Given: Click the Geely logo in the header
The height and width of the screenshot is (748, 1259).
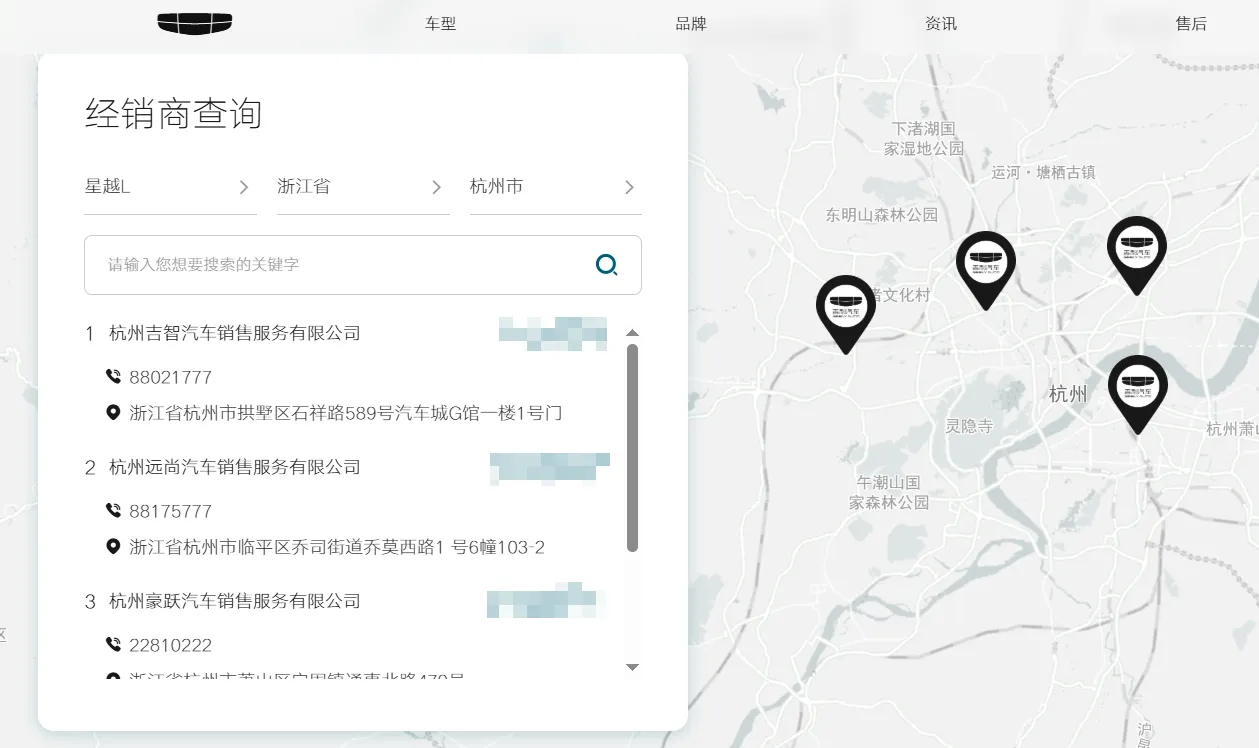Looking at the screenshot, I should tap(195, 23).
